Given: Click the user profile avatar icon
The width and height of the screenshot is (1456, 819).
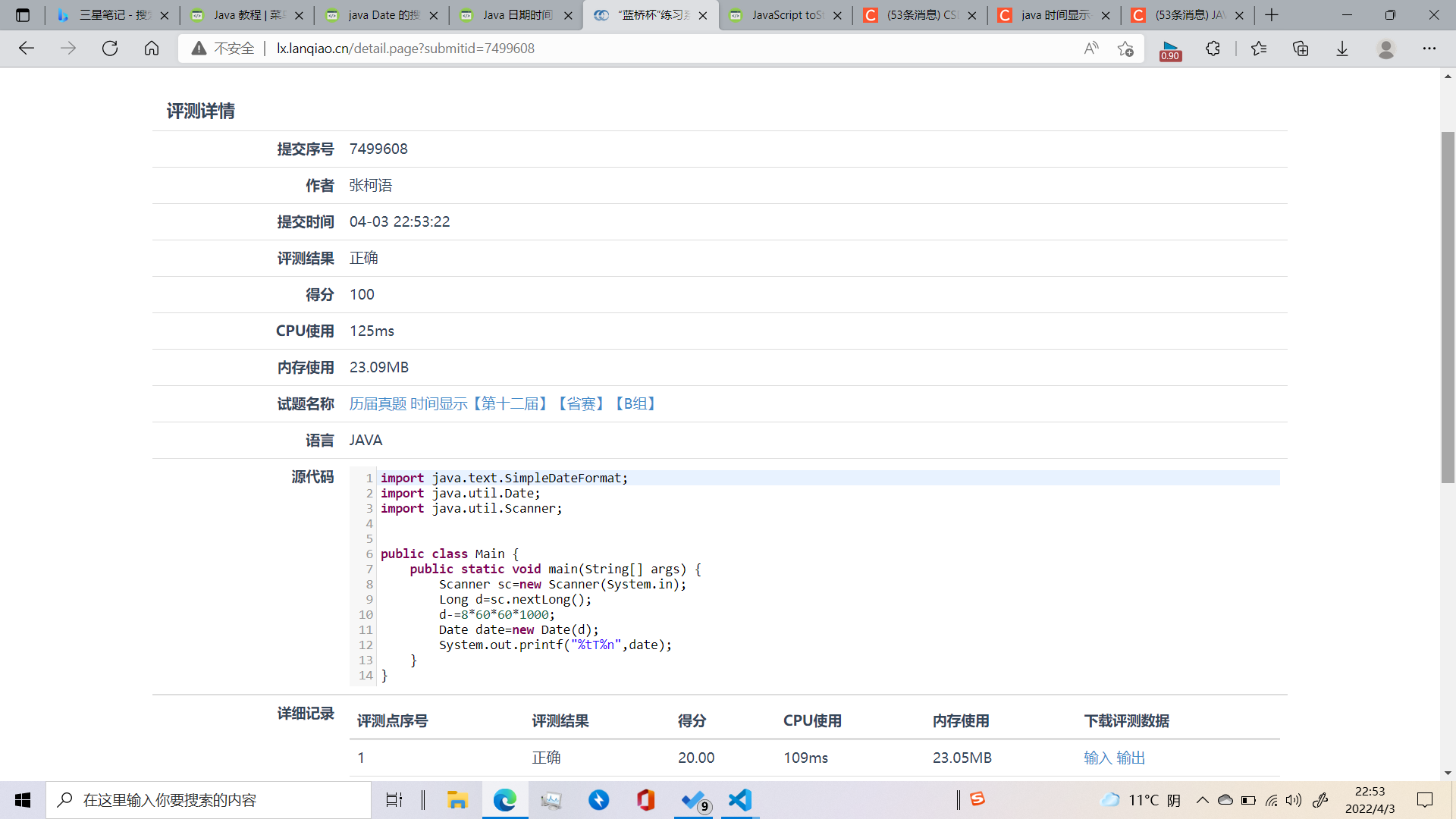Looking at the screenshot, I should point(1385,49).
